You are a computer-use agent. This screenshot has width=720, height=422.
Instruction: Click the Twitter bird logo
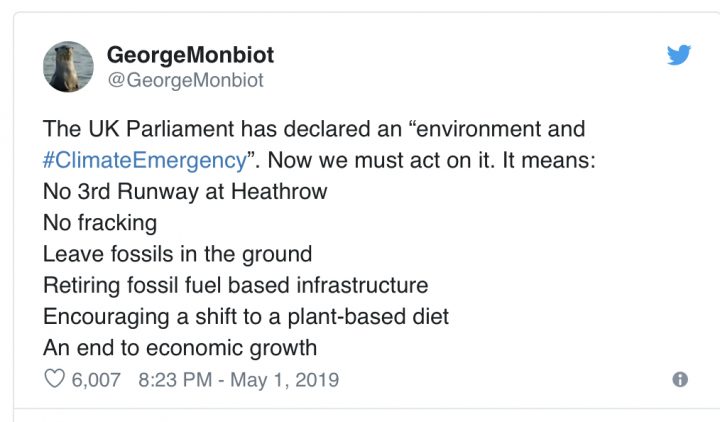tap(679, 55)
